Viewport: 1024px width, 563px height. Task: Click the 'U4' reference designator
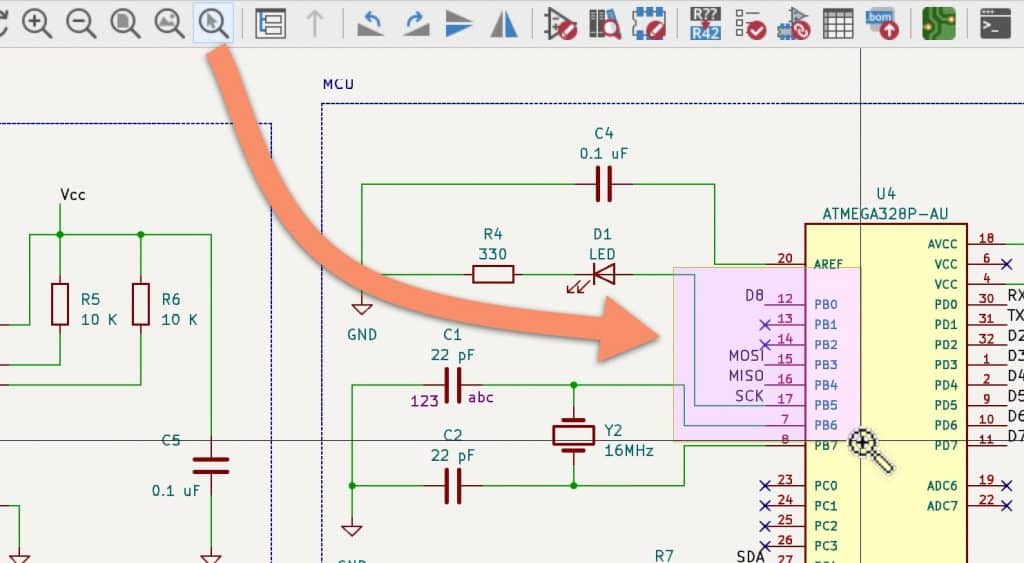(x=886, y=194)
